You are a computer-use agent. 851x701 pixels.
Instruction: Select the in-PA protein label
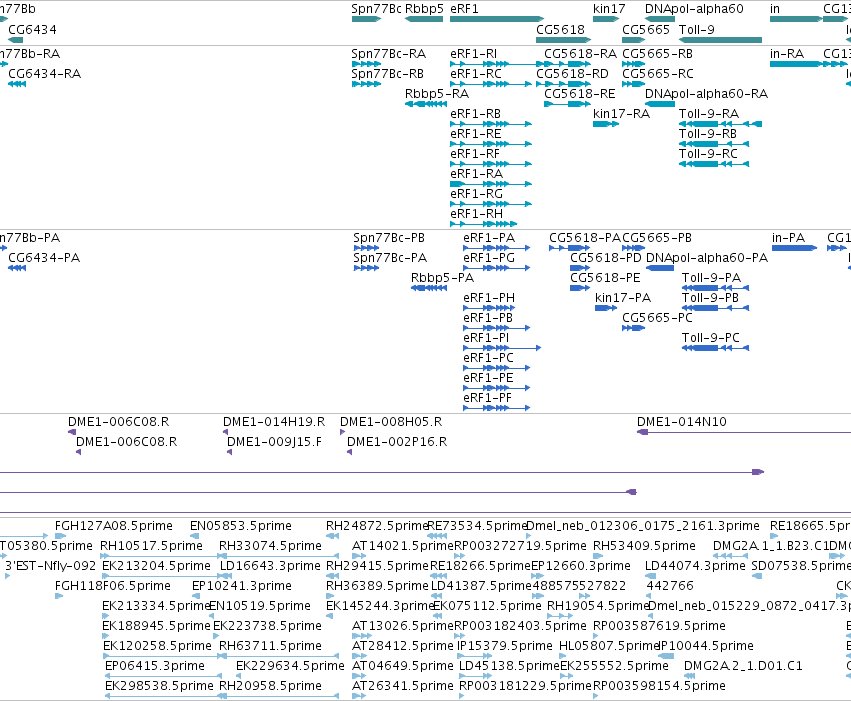pyautogui.click(x=788, y=238)
